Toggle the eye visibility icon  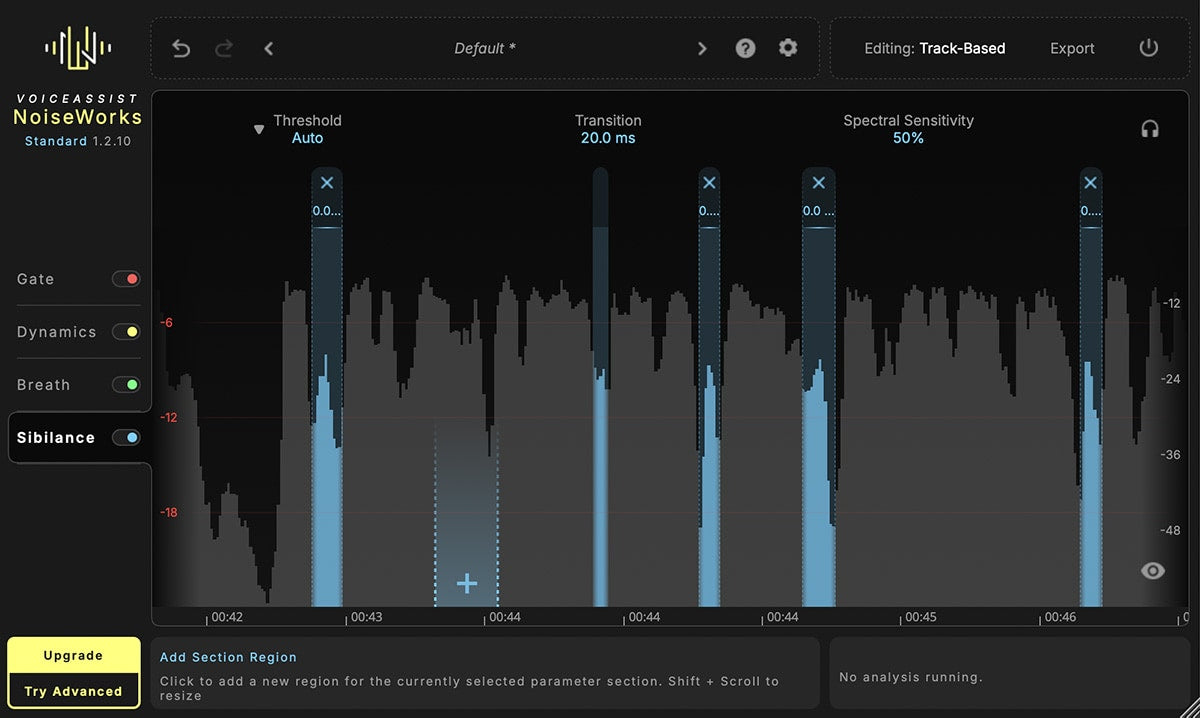[1153, 571]
